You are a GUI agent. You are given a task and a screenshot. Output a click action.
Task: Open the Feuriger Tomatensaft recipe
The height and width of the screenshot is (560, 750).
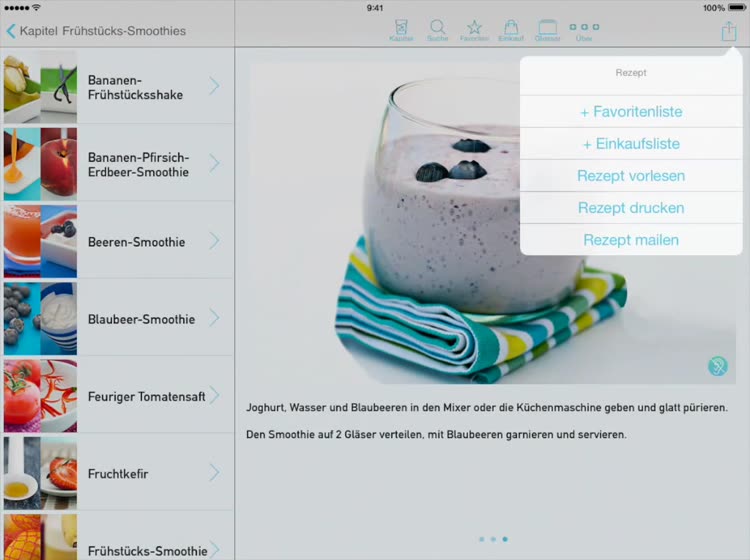coord(118,396)
